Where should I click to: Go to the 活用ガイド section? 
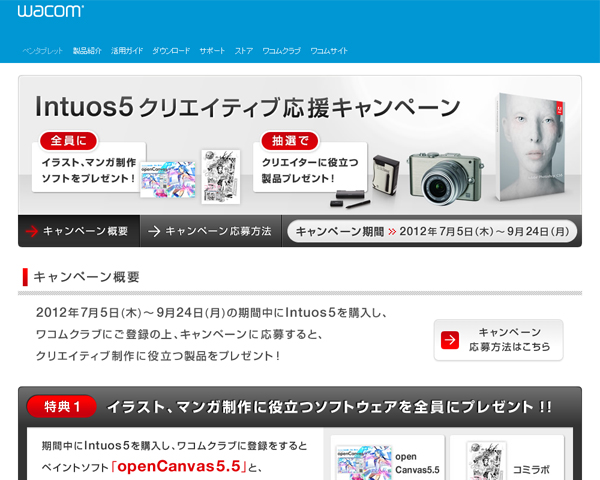127,50
